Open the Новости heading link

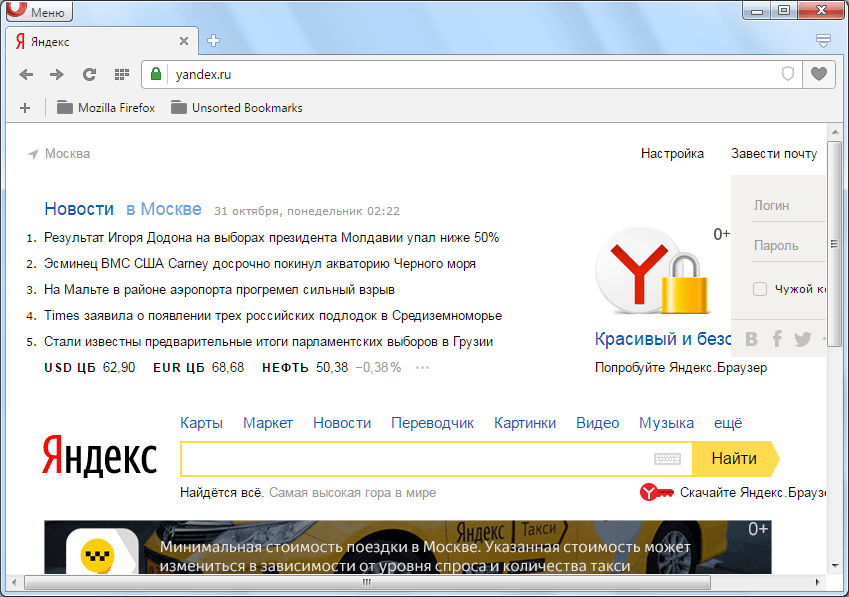[79, 209]
